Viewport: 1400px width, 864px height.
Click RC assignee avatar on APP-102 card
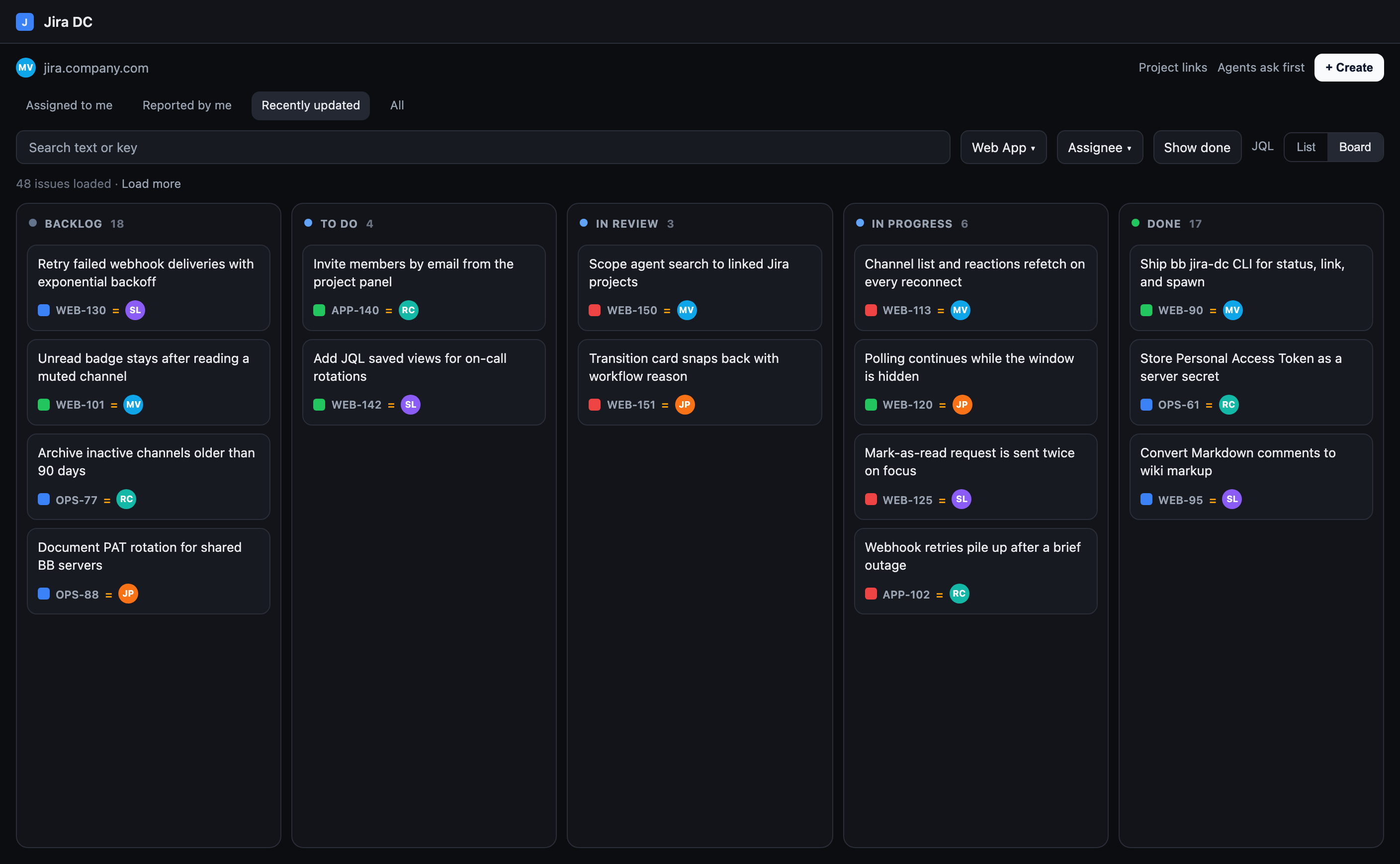coord(960,594)
